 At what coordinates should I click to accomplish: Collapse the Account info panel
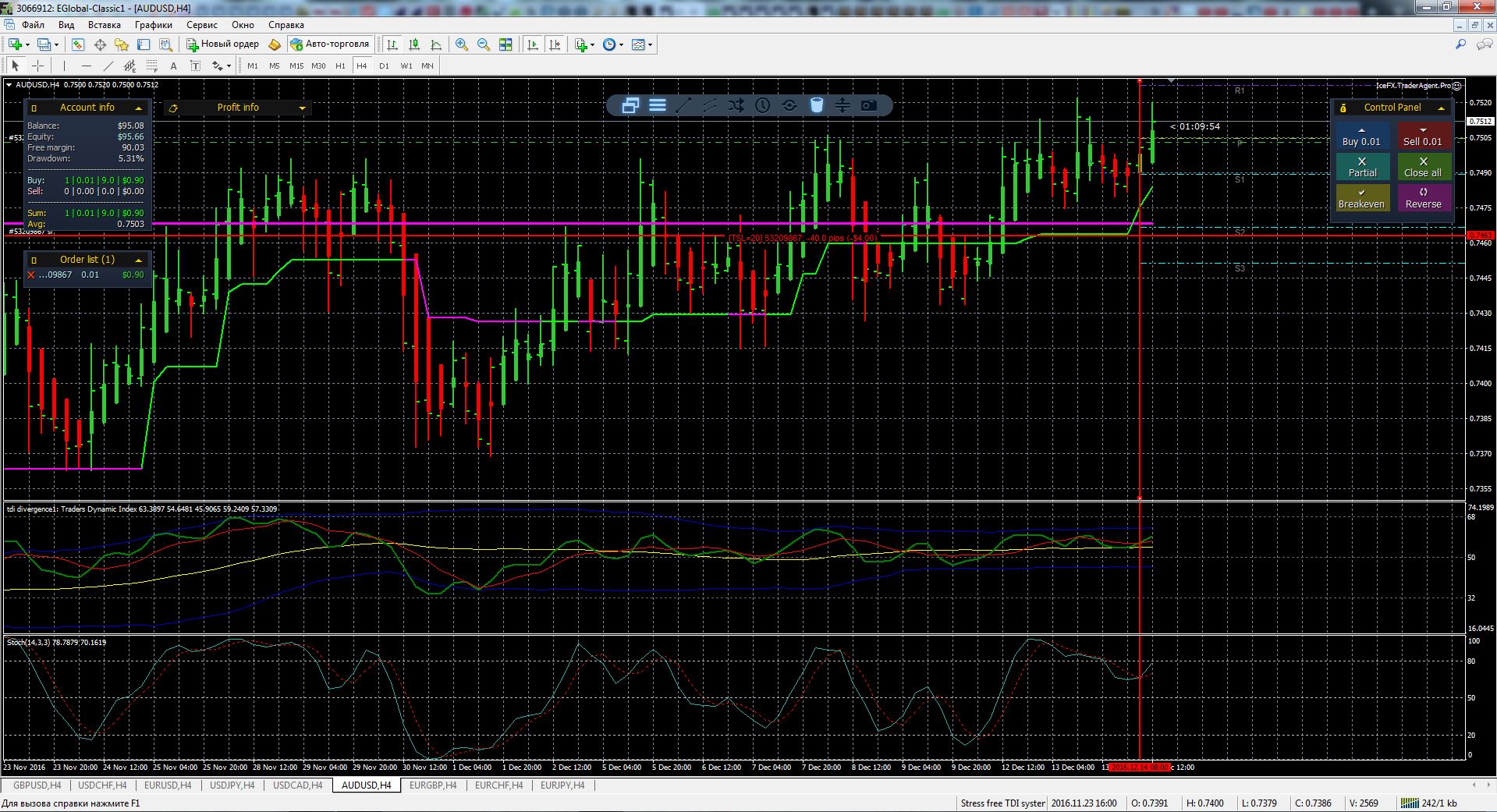(x=139, y=108)
